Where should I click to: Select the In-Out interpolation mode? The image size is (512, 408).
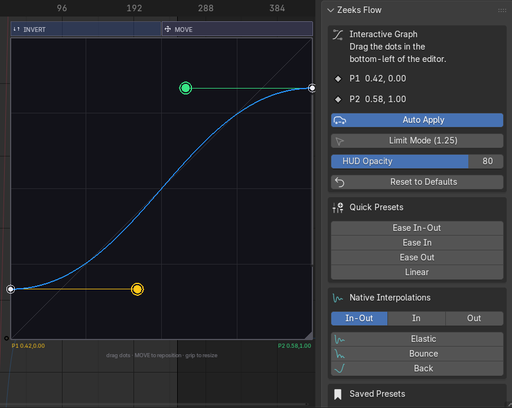coord(359,318)
